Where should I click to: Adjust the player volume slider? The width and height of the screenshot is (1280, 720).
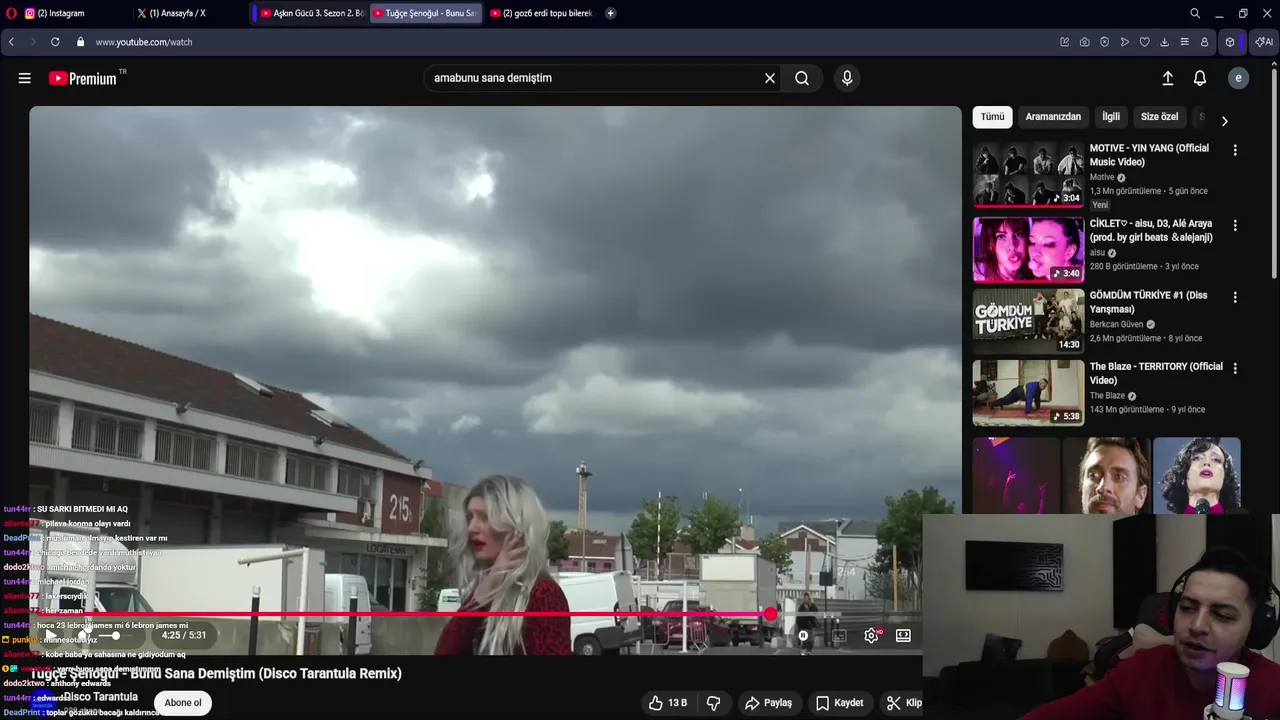[115, 635]
